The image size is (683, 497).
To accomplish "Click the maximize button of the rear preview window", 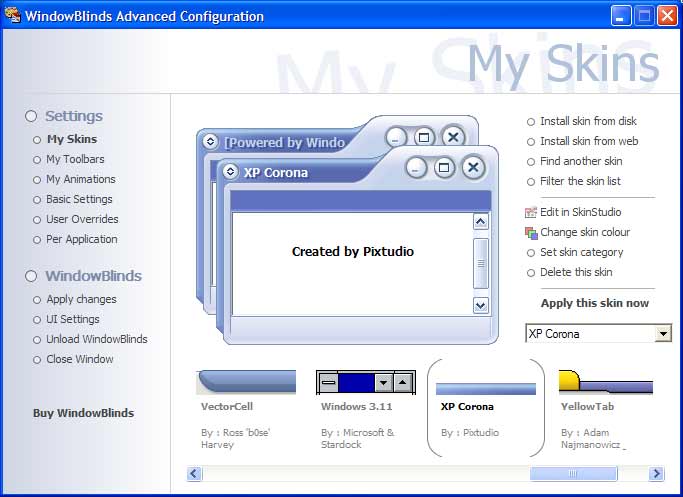I will (424, 138).
